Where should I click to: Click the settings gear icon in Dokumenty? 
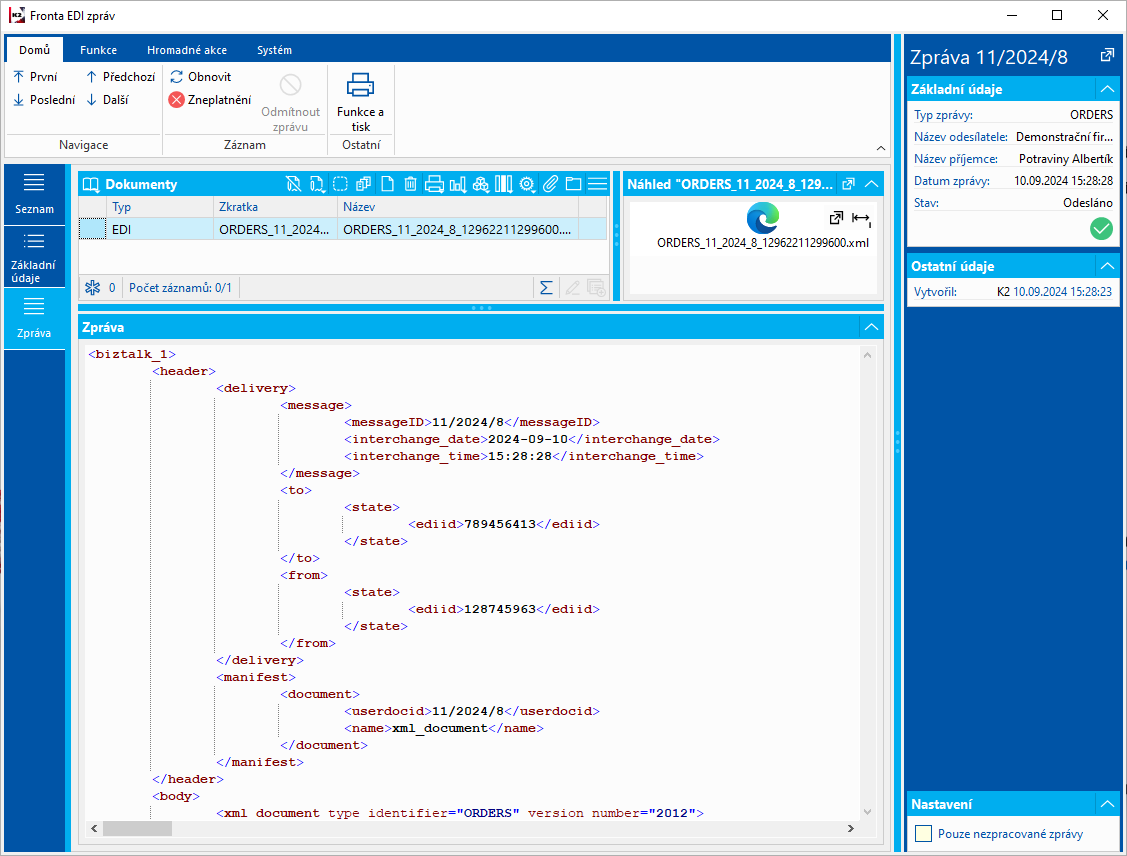click(x=527, y=184)
